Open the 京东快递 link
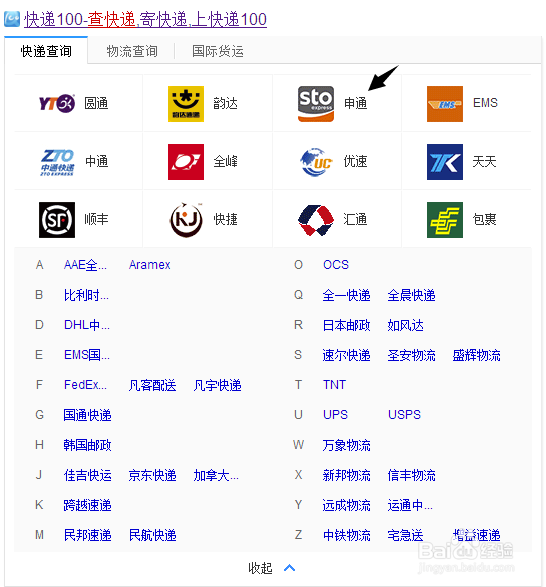 (x=152, y=475)
